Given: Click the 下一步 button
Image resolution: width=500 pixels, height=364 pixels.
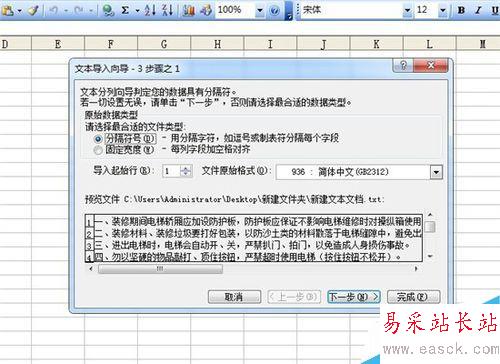Looking at the screenshot, I should click(354, 296).
